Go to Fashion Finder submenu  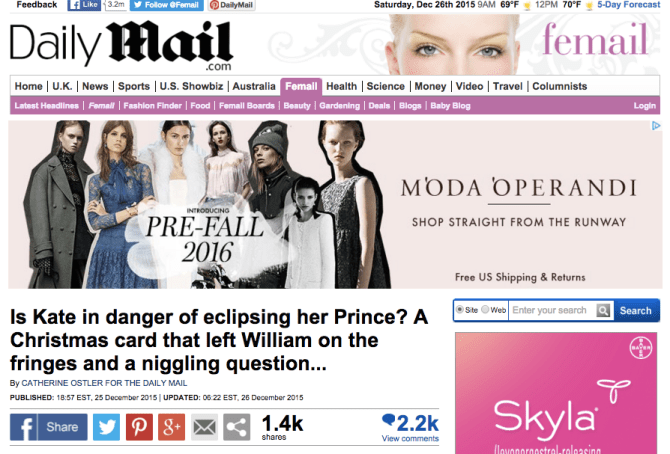pyautogui.click(x=153, y=106)
